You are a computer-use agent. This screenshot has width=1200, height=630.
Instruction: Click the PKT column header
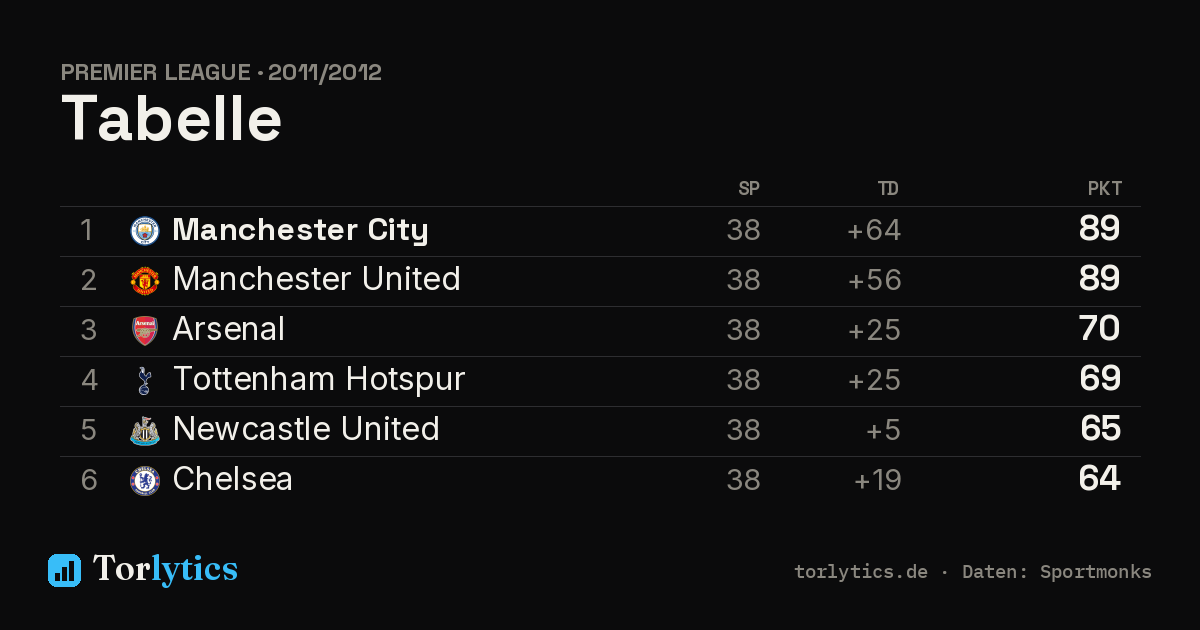click(1105, 189)
